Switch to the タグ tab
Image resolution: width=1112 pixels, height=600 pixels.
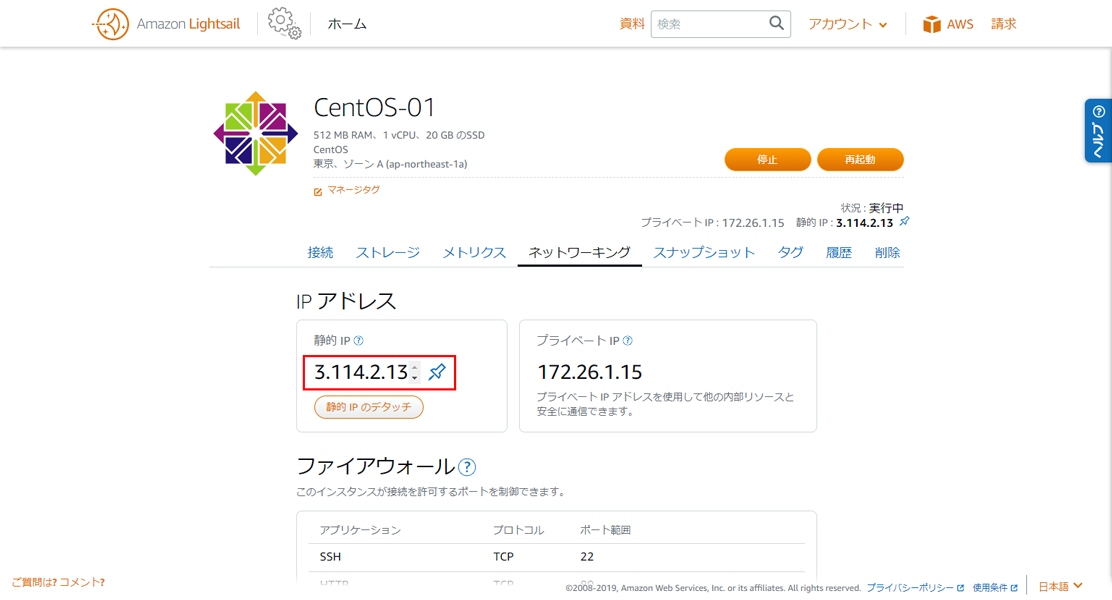(x=791, y=252)
